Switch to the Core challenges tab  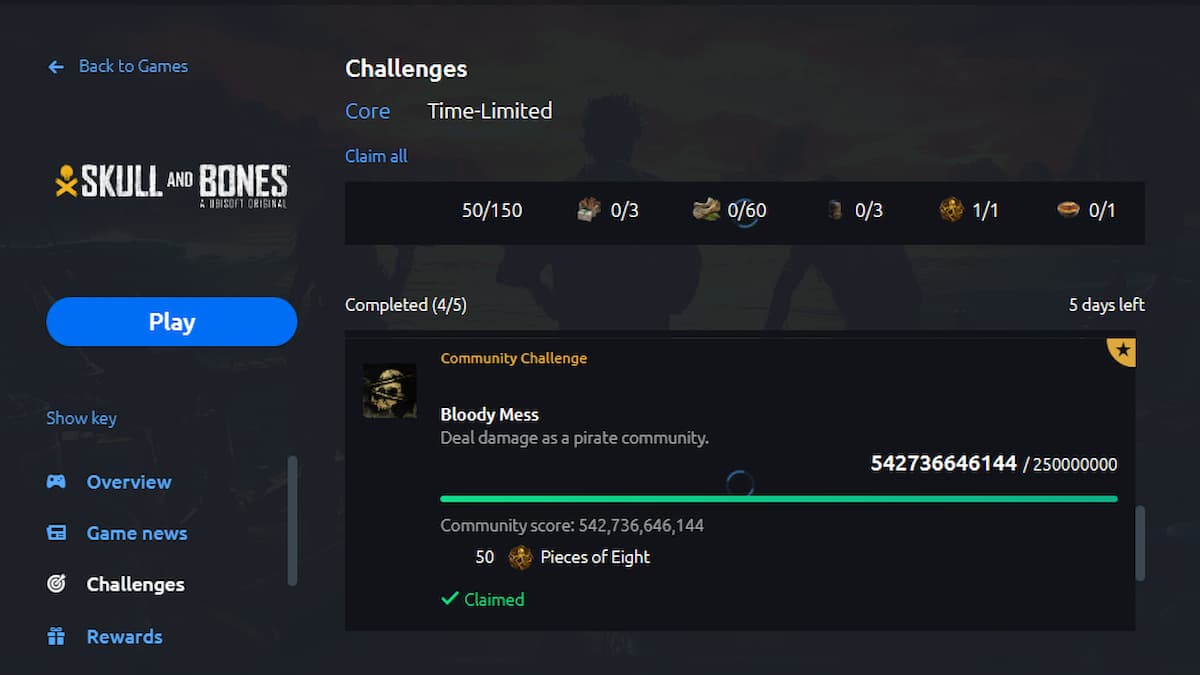[367, 111]
